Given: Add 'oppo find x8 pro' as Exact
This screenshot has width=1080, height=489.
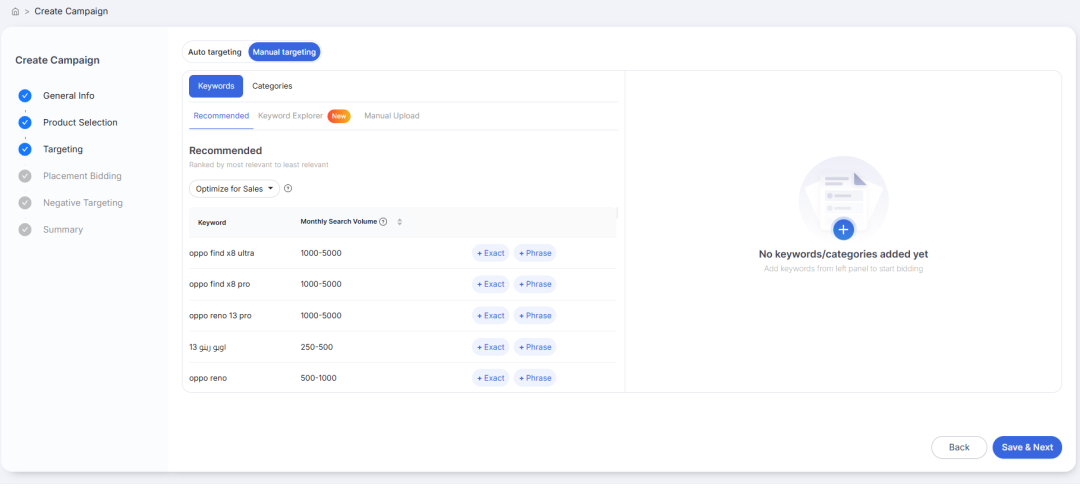Looking at the screenshot, I should 490,284.
